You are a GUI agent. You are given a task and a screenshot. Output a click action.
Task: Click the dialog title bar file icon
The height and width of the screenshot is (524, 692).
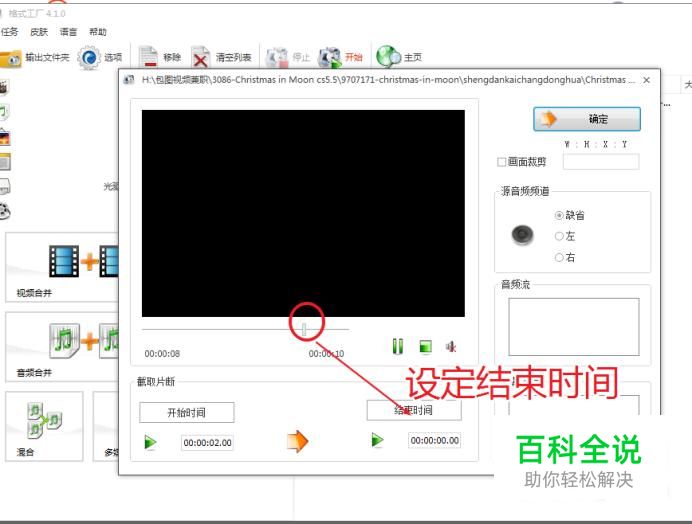click(129, 80)
